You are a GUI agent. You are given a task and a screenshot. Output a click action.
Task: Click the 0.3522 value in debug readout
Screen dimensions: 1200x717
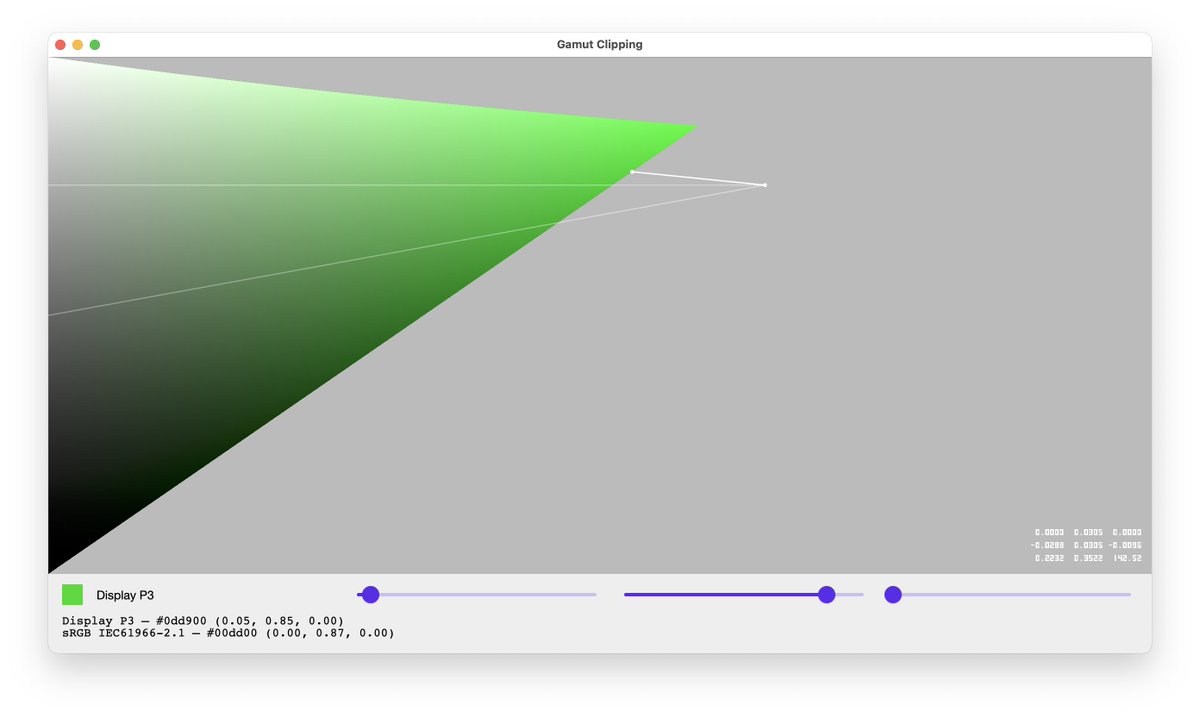pyautogui.click(x=1088, y=558)
